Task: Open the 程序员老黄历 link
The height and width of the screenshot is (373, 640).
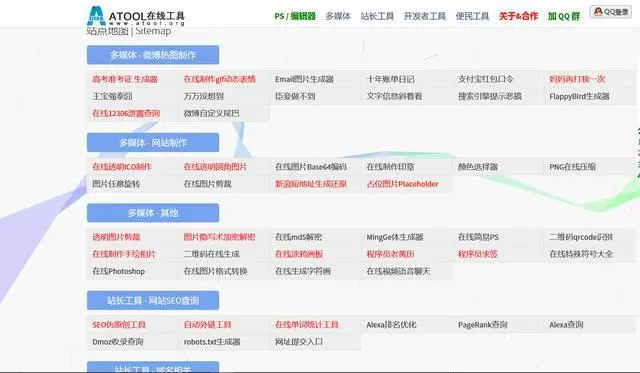Action: (x=390, y=254)
